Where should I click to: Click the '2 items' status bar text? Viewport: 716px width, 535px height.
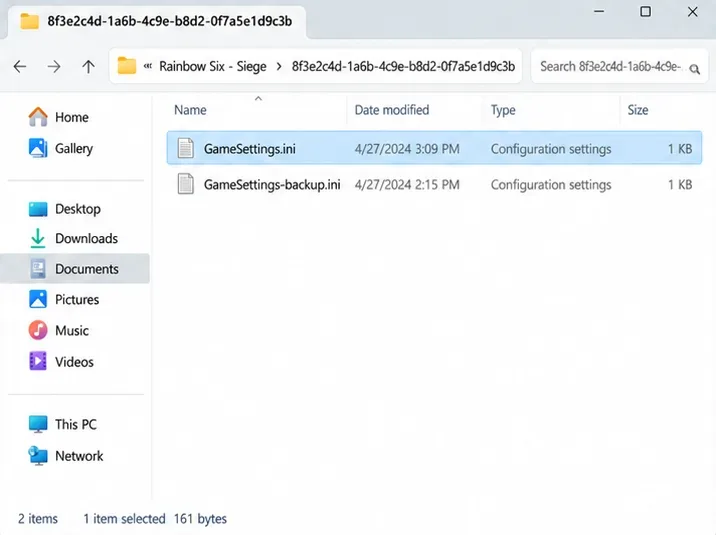(38, 519)
